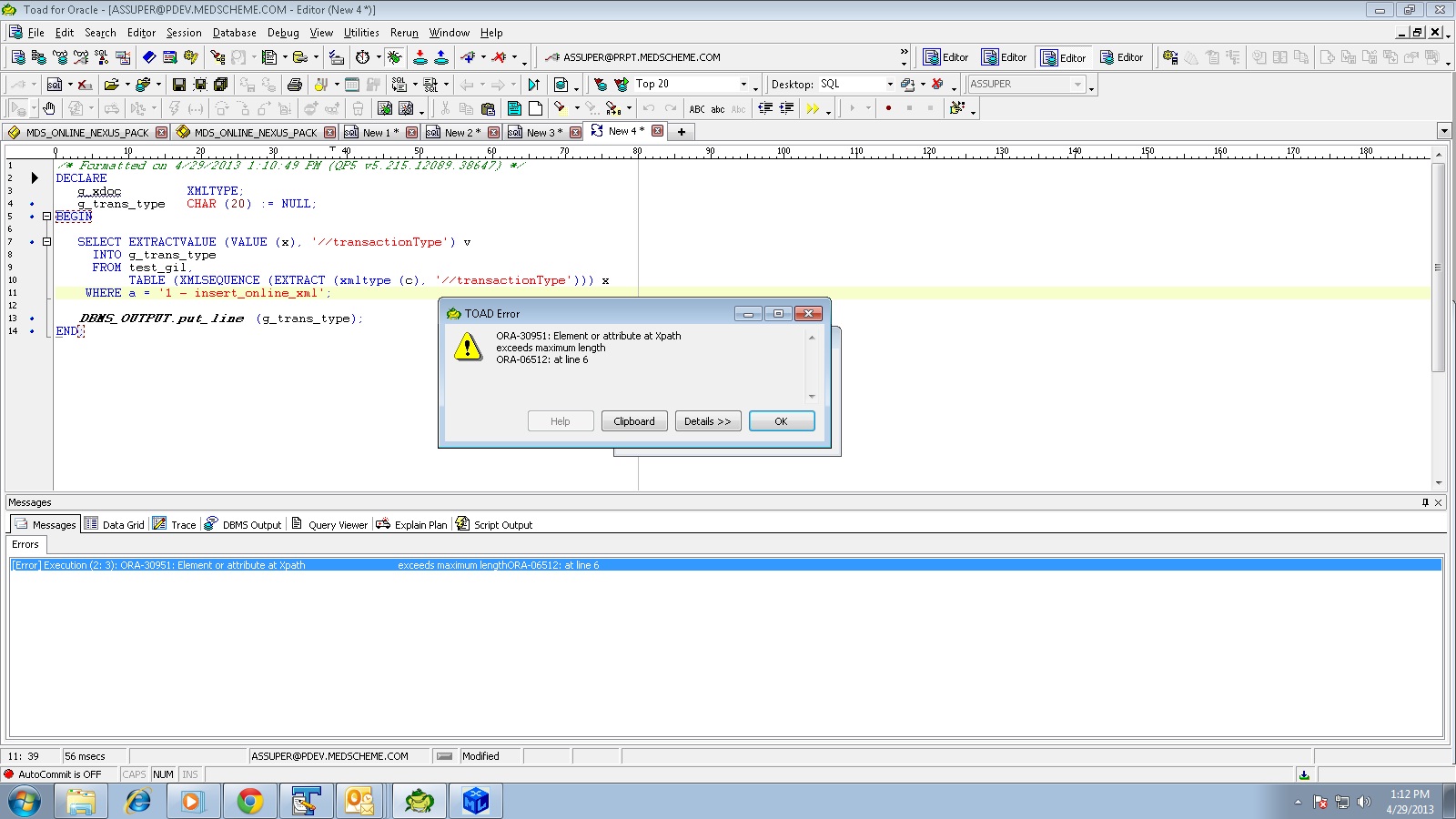Collapse the BEGIN block fold box
This screenshot has width=1456, height=819.
[x=46, y=217]
